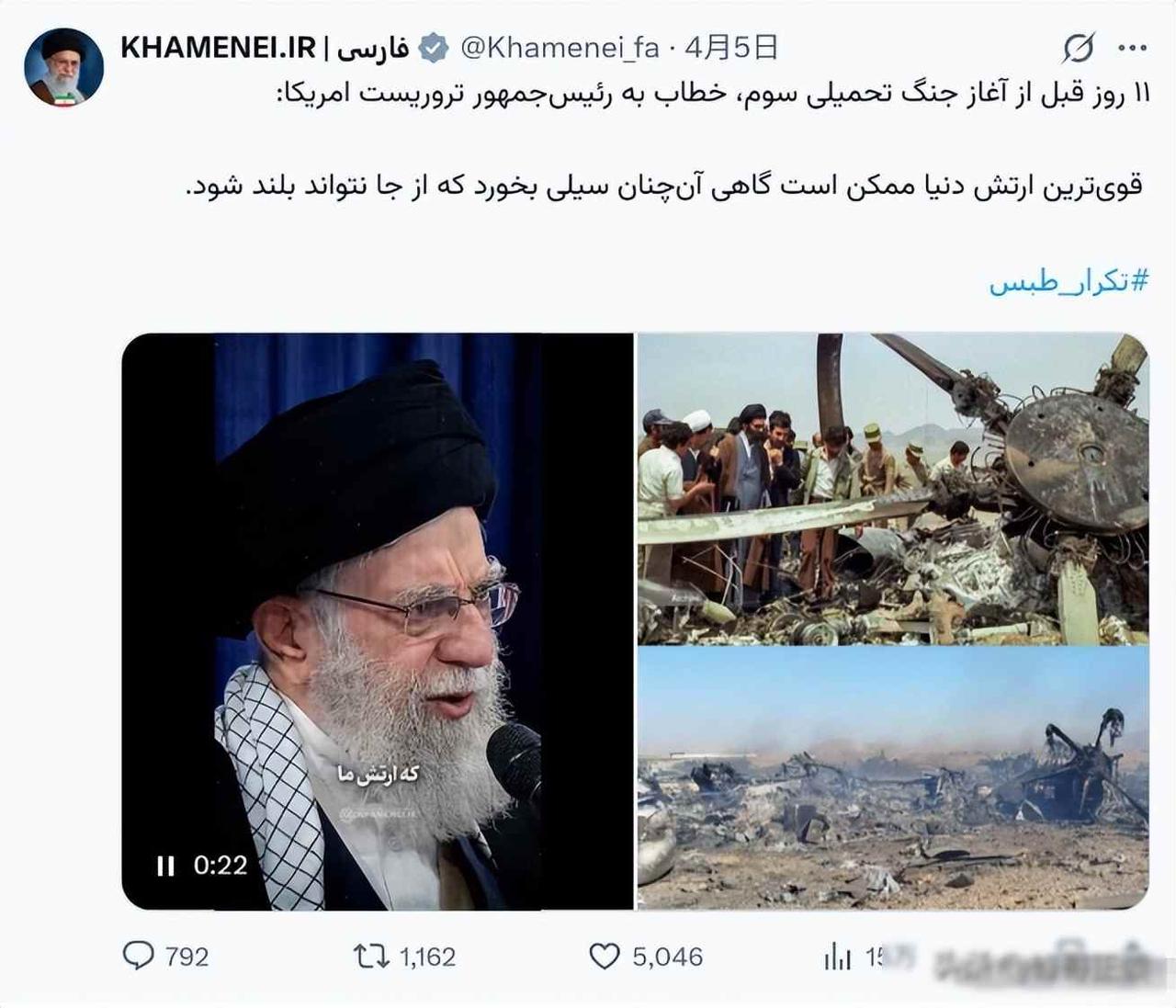Like the tweet with the heart icon
Viewport: 1176px width, 1008px height.
(604, 957)
